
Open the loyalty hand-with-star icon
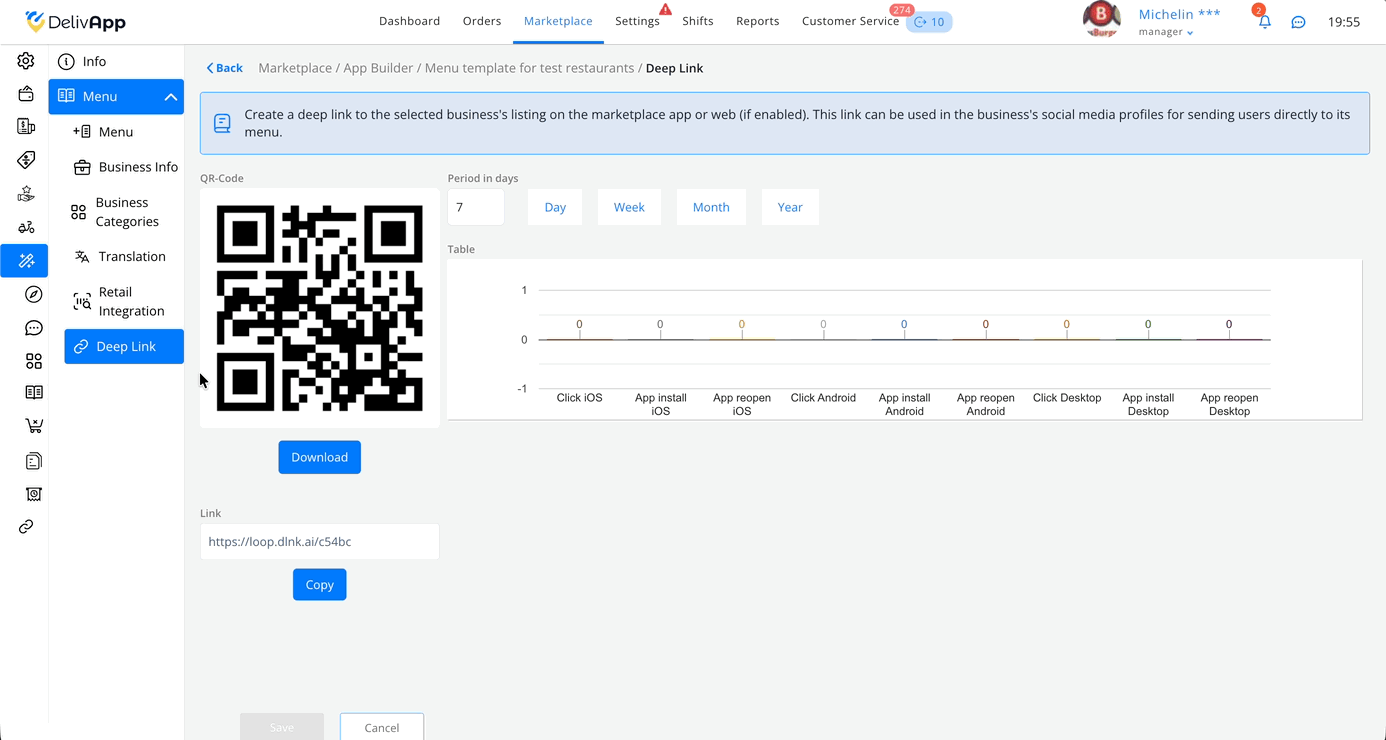click(x=26, y=194)
